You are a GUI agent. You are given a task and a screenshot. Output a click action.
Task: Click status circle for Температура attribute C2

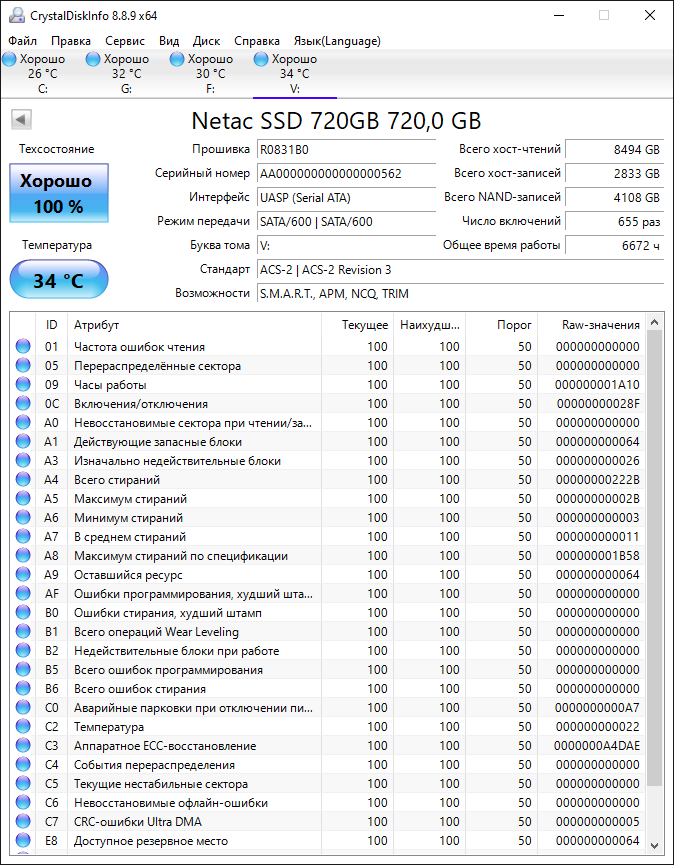[x=23, y=727]
